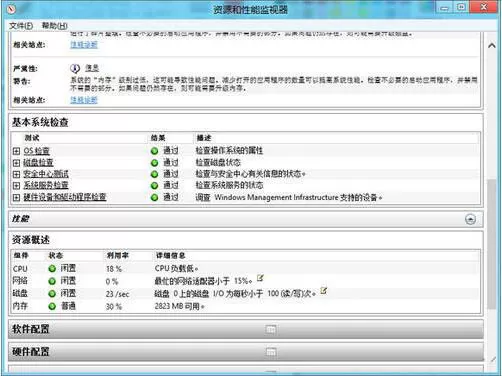This screenshot has height=376, width=502.
Task: Click the note icon beside disk I/O details
Action: point(323,290)
